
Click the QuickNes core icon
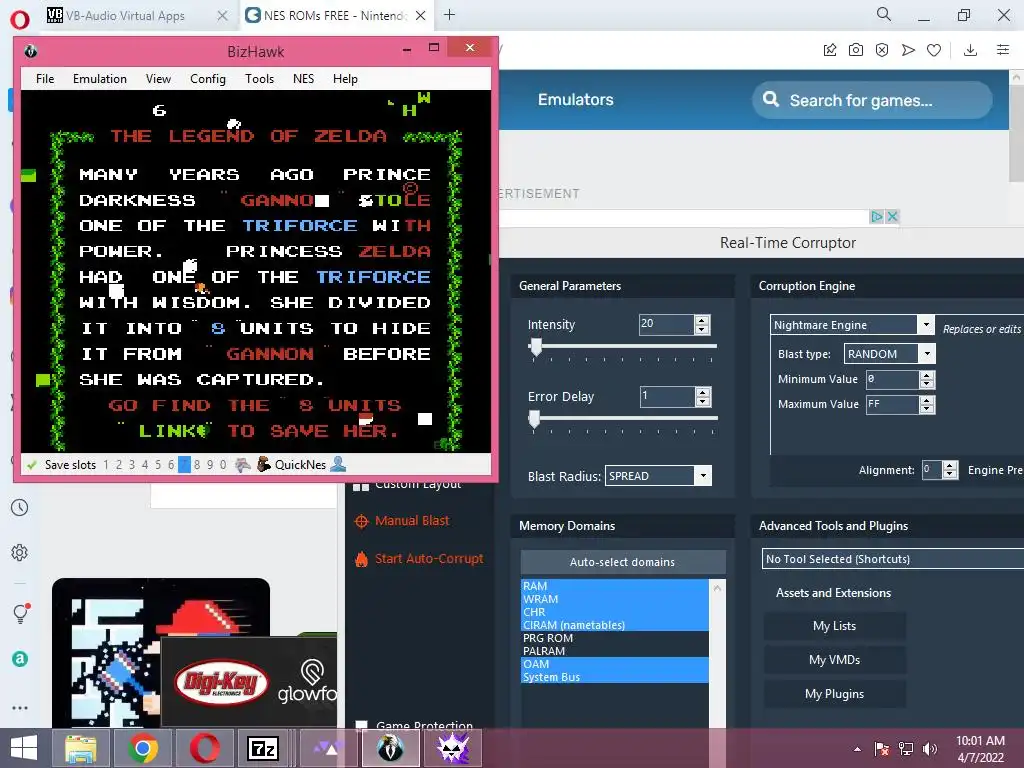264,464
